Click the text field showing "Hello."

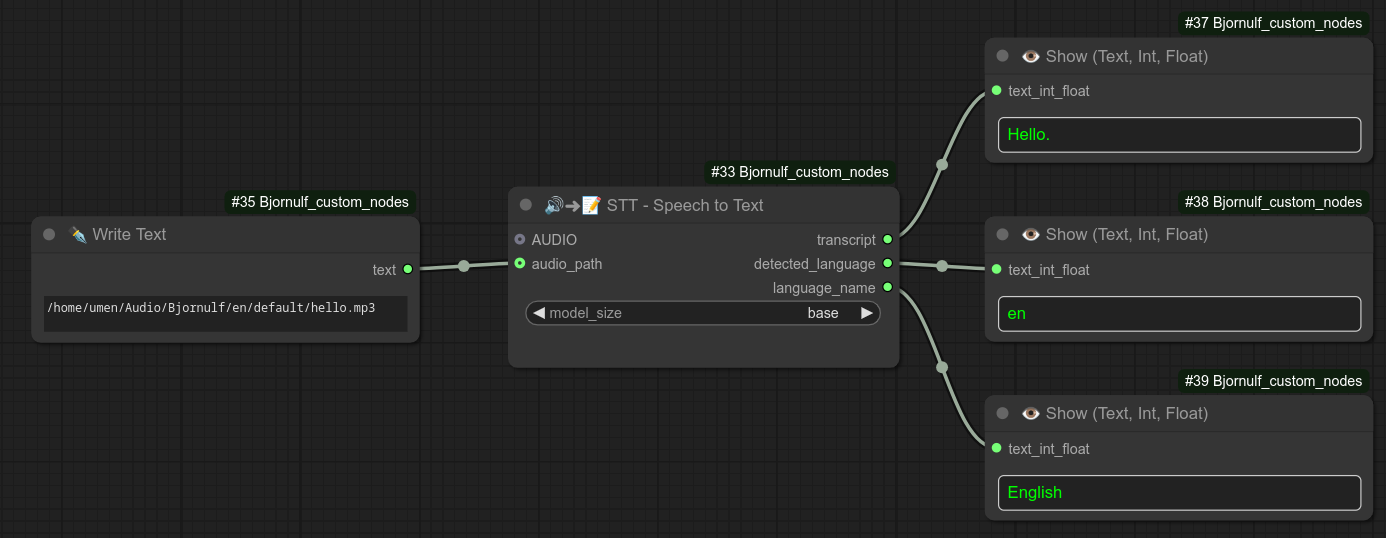tap(1179, 134)
